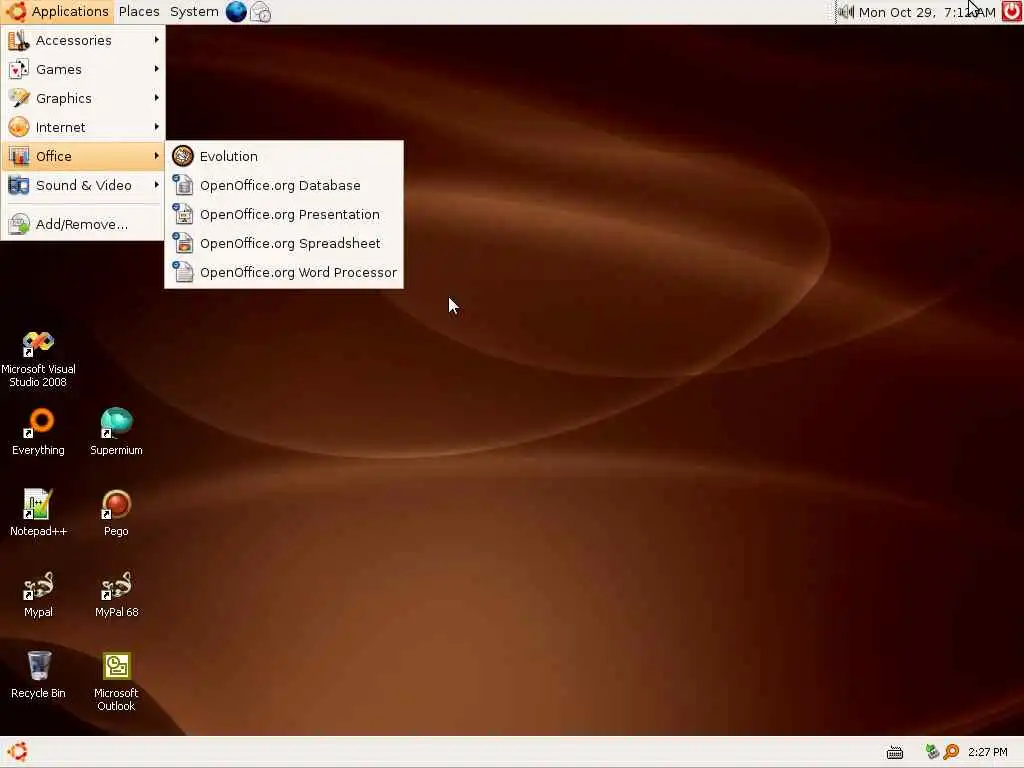Expand the Accessories submenu arrow
Image resolution: width=1024 pixels, height=768 pixels.
coord(157,40)
